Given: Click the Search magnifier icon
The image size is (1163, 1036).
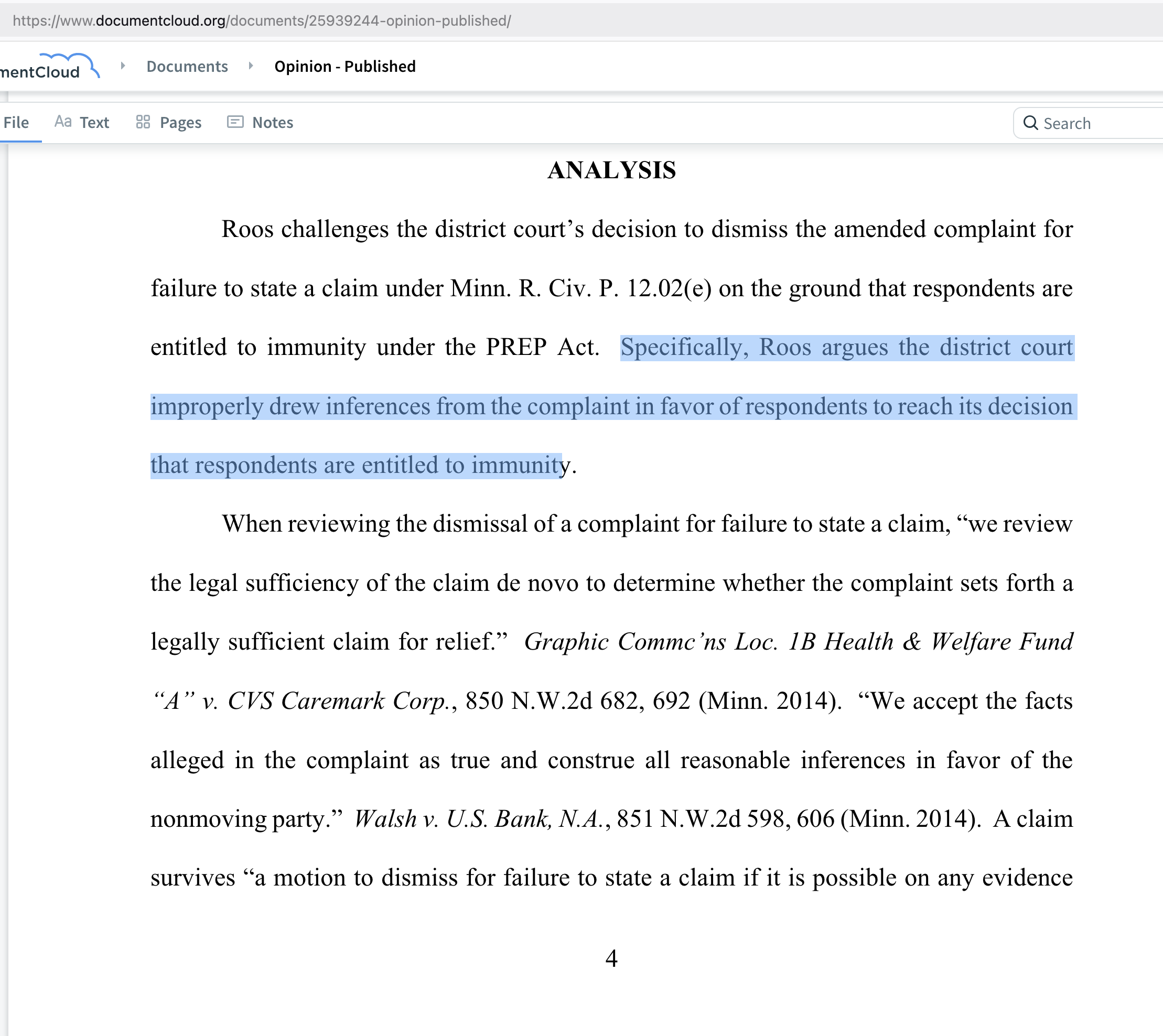Looking at the screenshot, I should click(x=1030, y=123).
